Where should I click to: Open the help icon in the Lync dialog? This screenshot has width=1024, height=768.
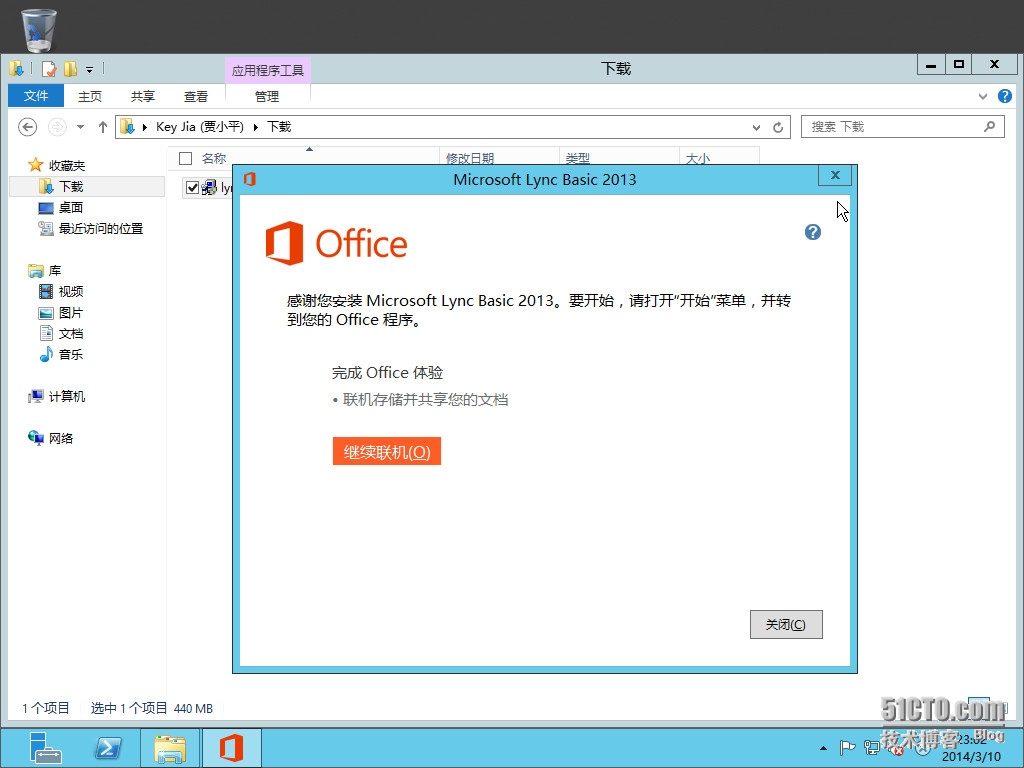coord(812,232)
